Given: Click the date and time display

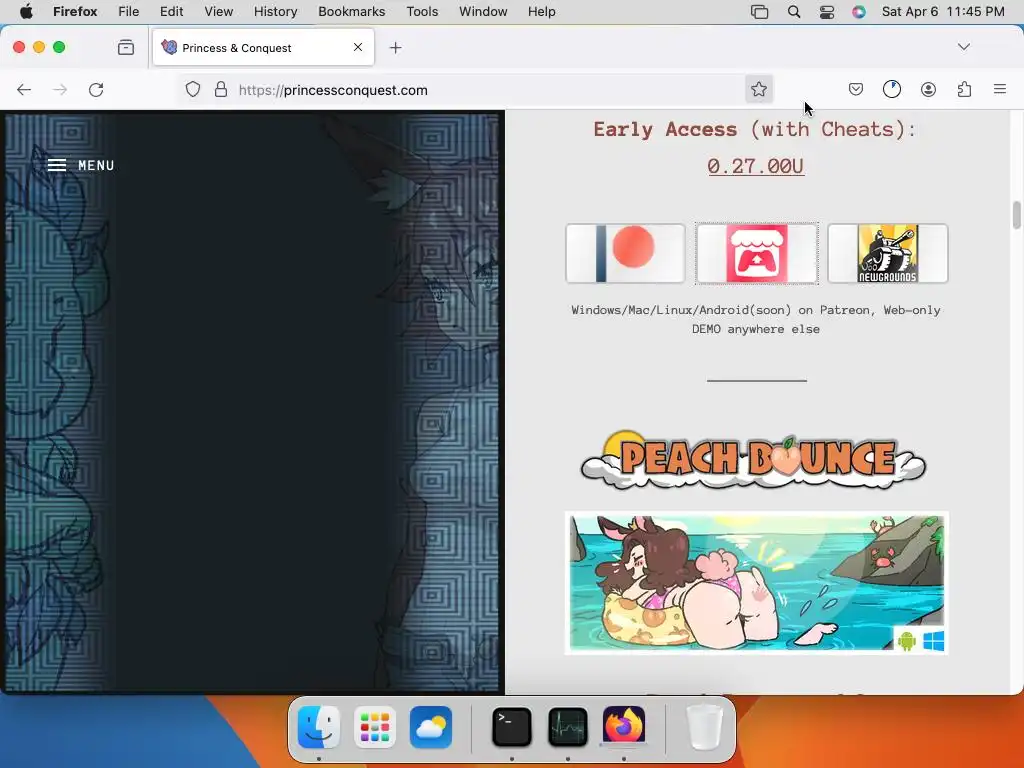Looking at the screenshot, I should pos(942,12).
